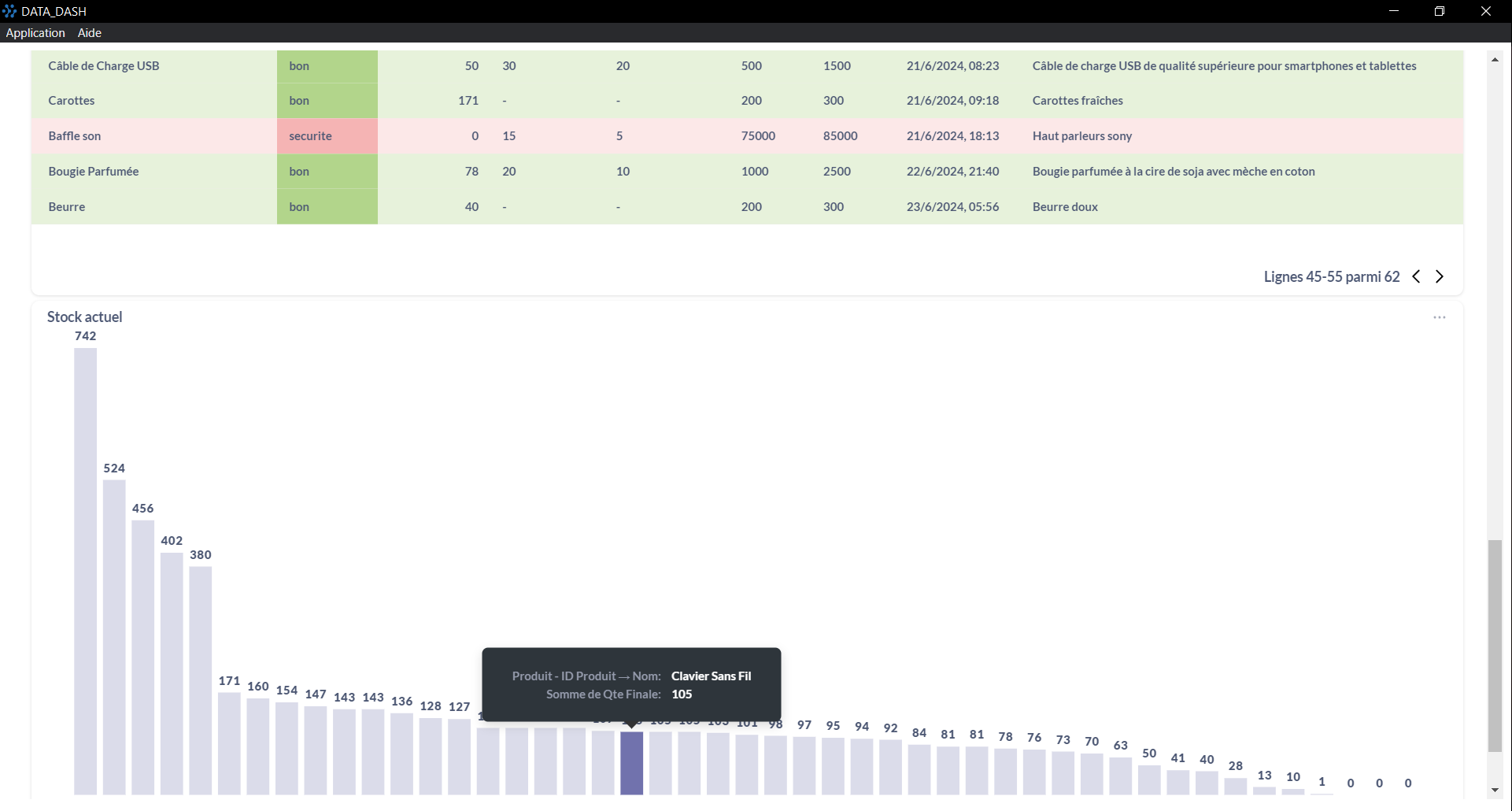Minimize the DATA_DASH window
The width and height of the screenshot is (1512, 811).
click(1394, 11)
